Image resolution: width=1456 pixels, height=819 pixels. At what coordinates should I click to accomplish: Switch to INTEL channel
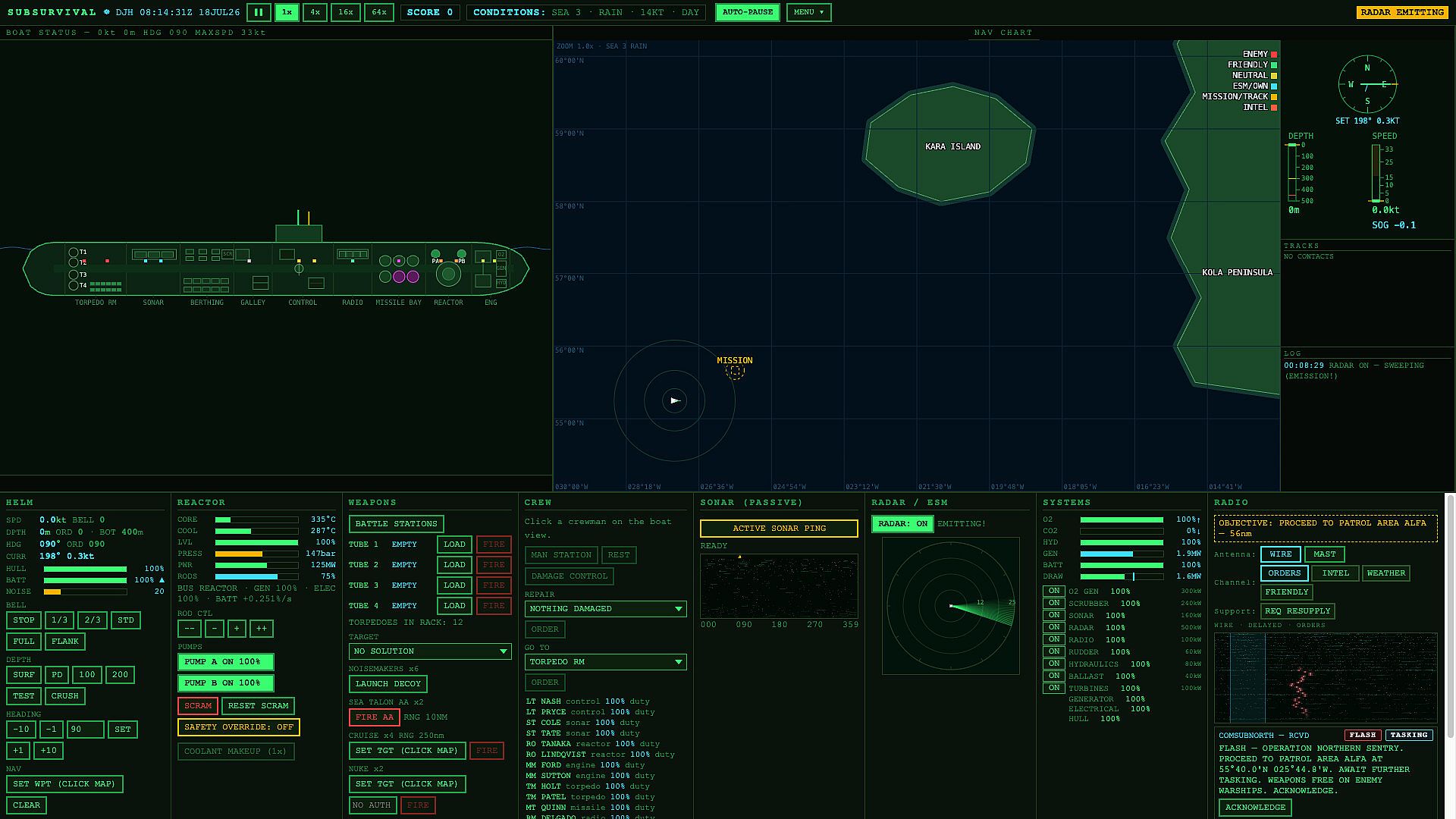1335,573
